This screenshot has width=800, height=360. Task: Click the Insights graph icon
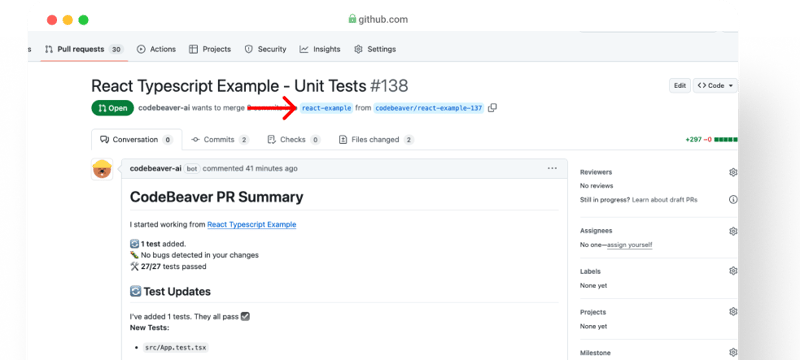point(304,49)
